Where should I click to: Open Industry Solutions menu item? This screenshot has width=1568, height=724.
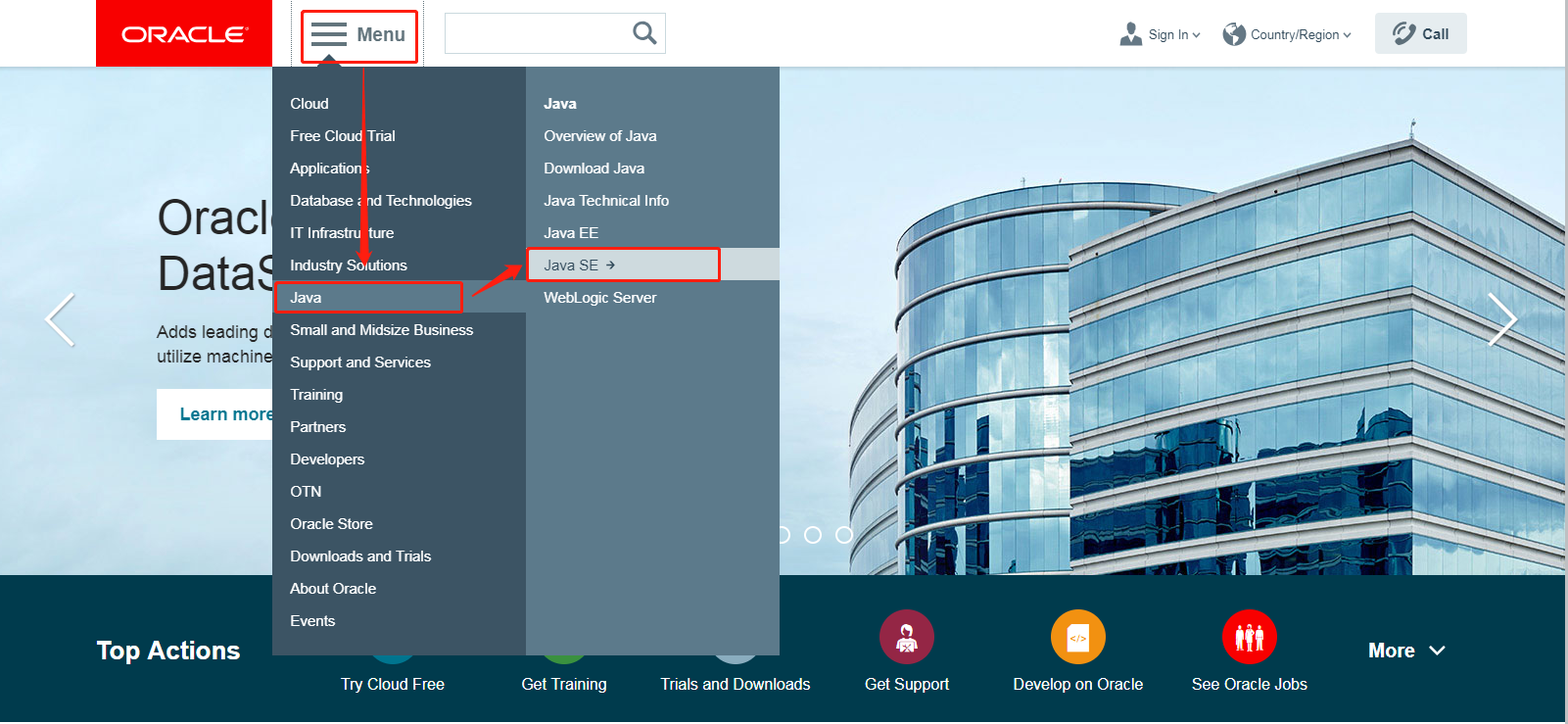[x=349, y=265]
